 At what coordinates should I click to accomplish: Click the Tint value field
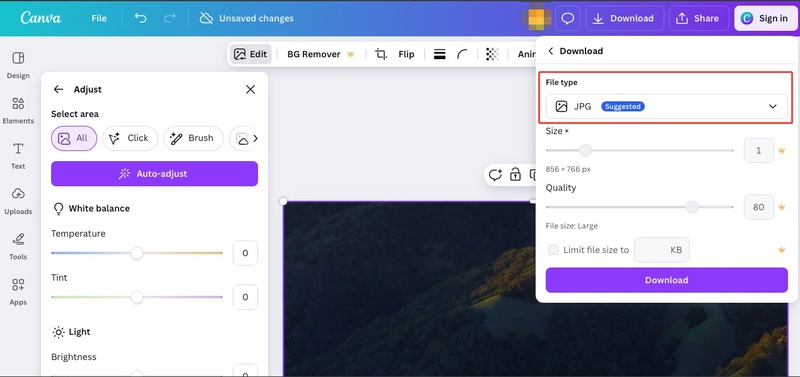[x=245, y=297]
